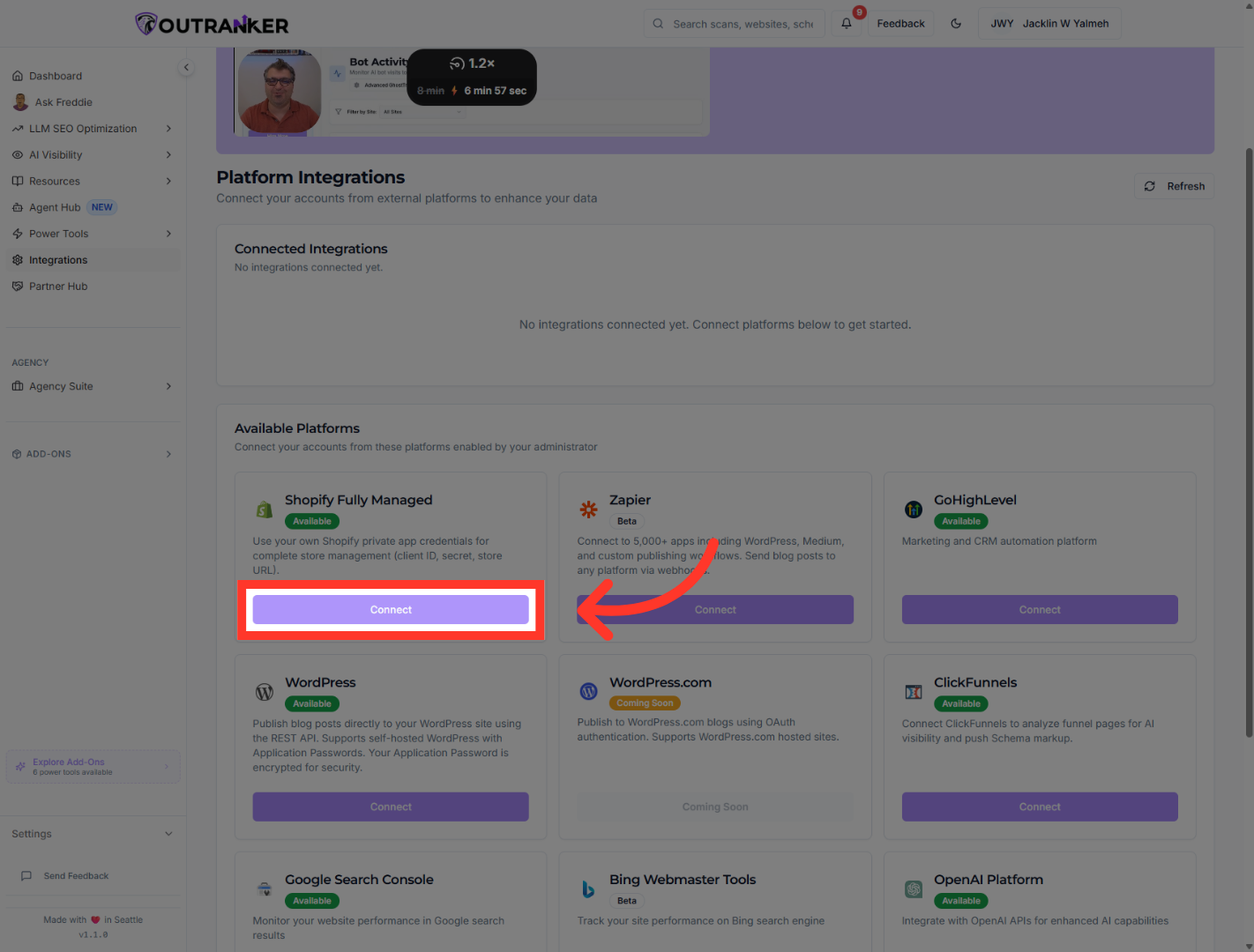Image resolution: width=1254 pixels, height=952 pixels.
Task: Click the Explore Add-Ons banner
Action: coord(93,767)
